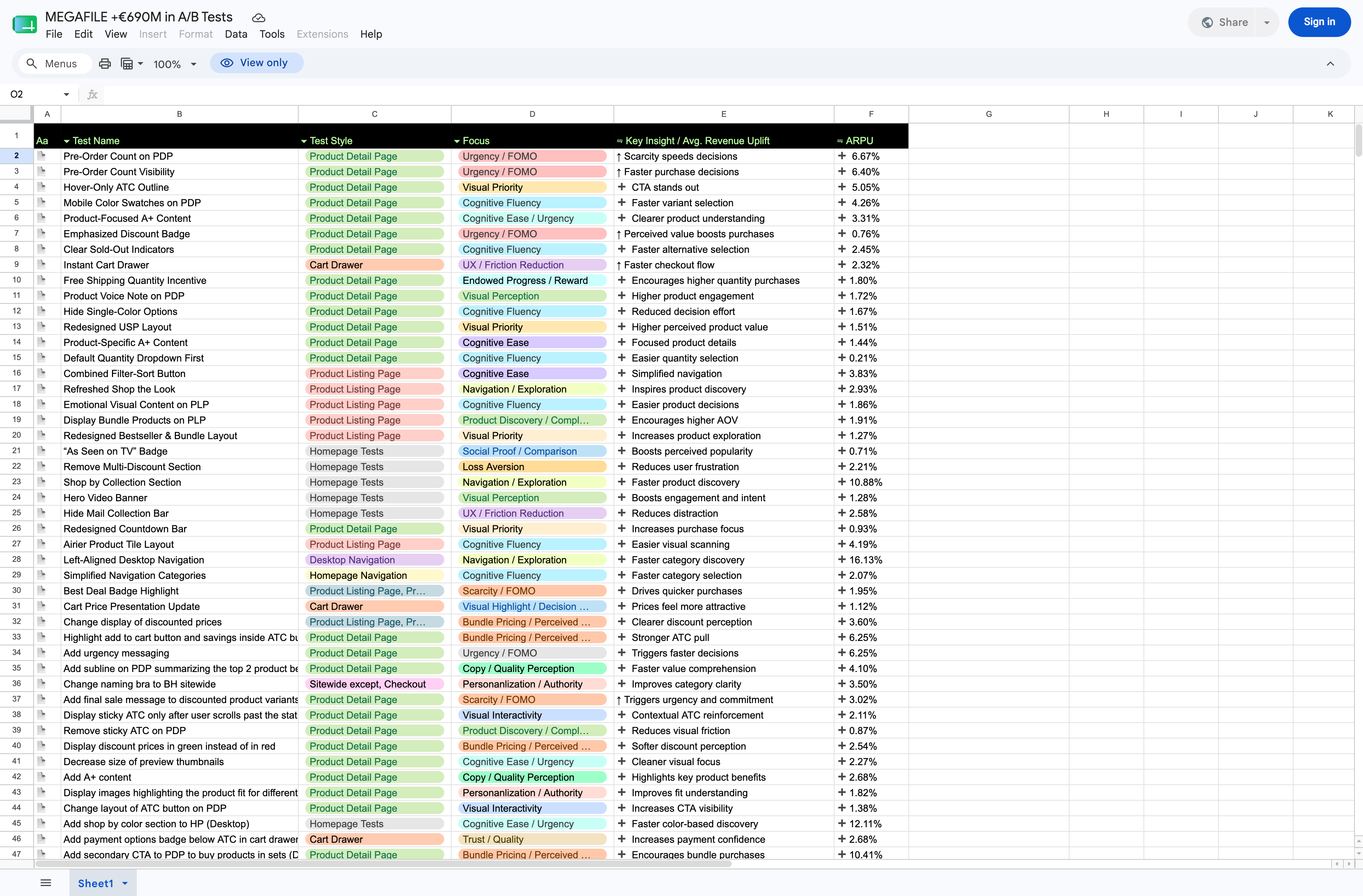Click the cloud document status icon

click(259, 18)
